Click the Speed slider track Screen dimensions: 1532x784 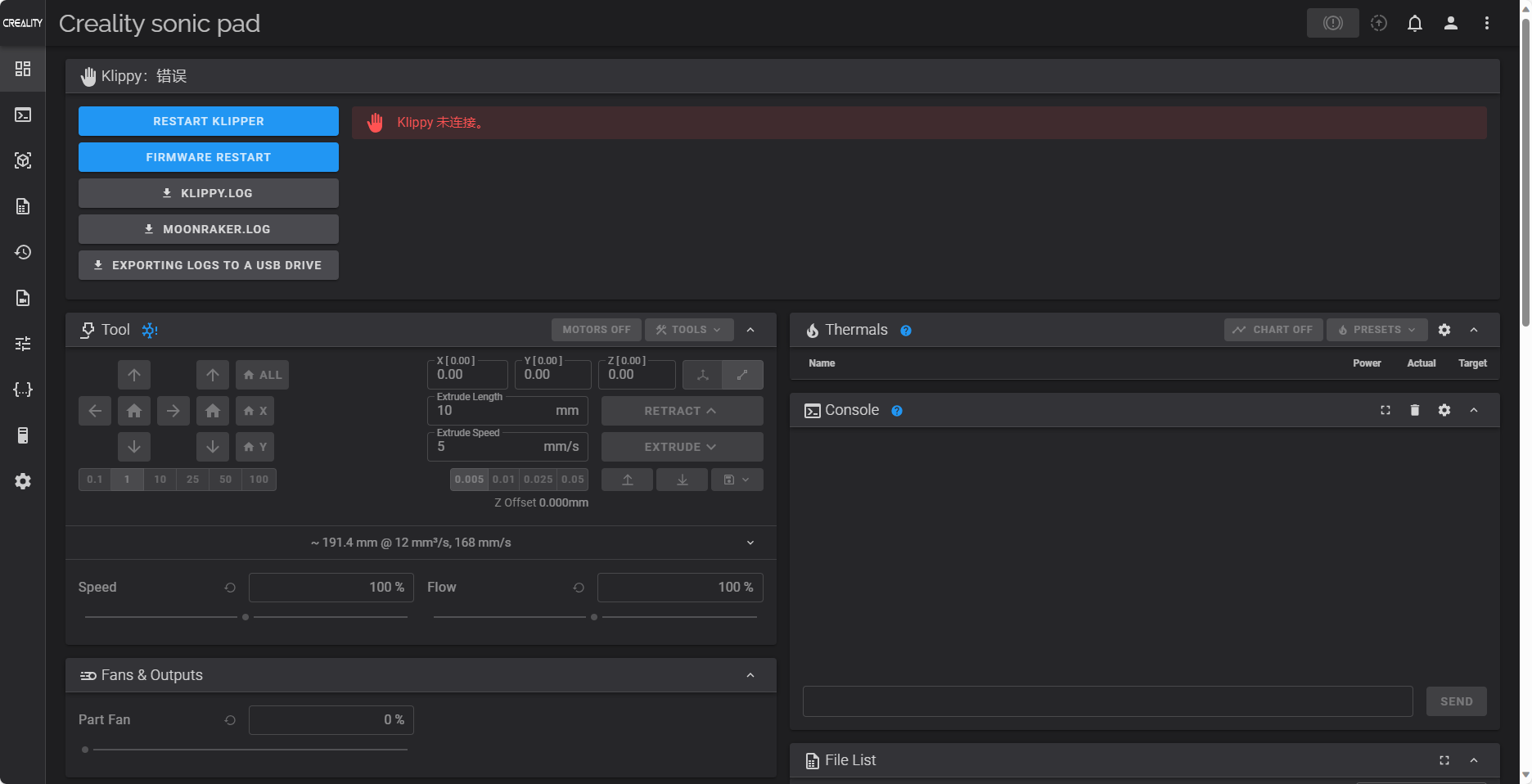(x=246, y=617)
